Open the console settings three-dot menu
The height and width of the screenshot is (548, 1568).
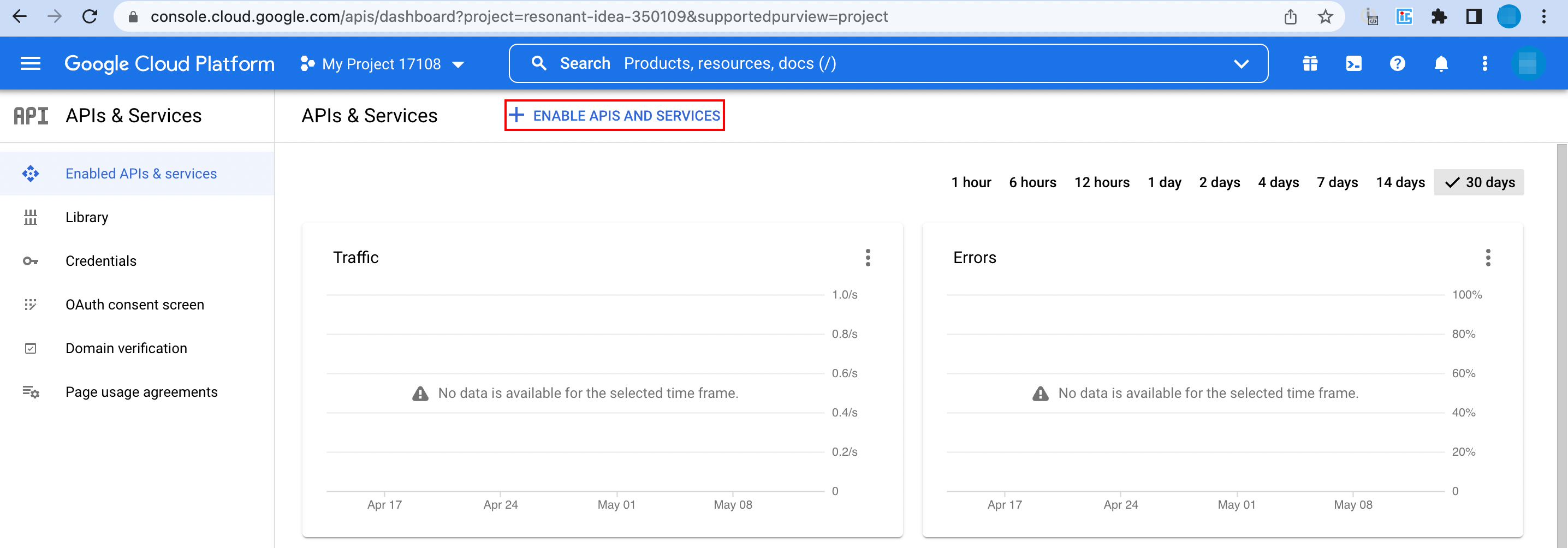1484,63
